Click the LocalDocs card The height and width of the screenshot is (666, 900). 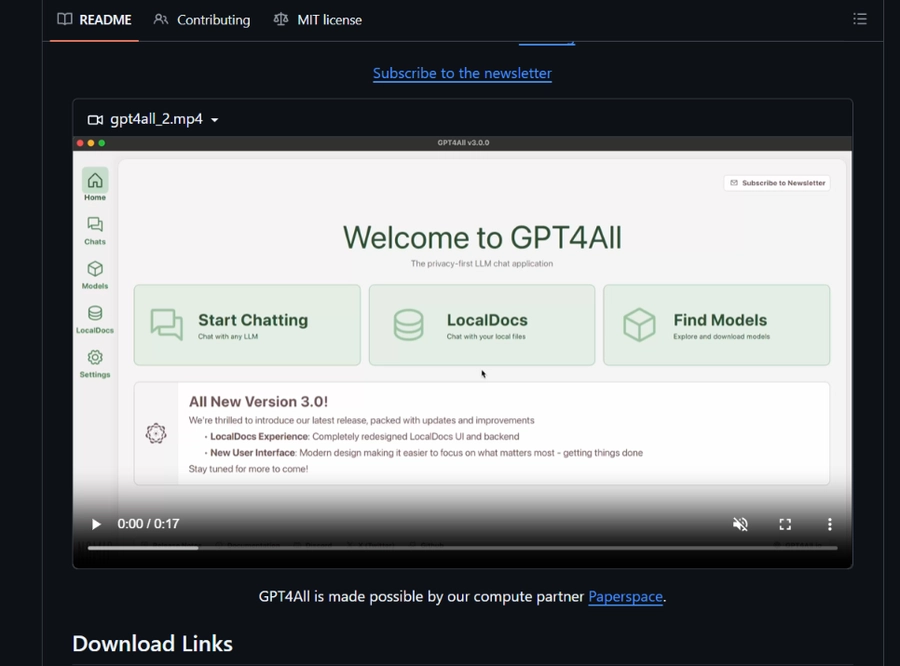pyautogui.click(x=482, y=325)
